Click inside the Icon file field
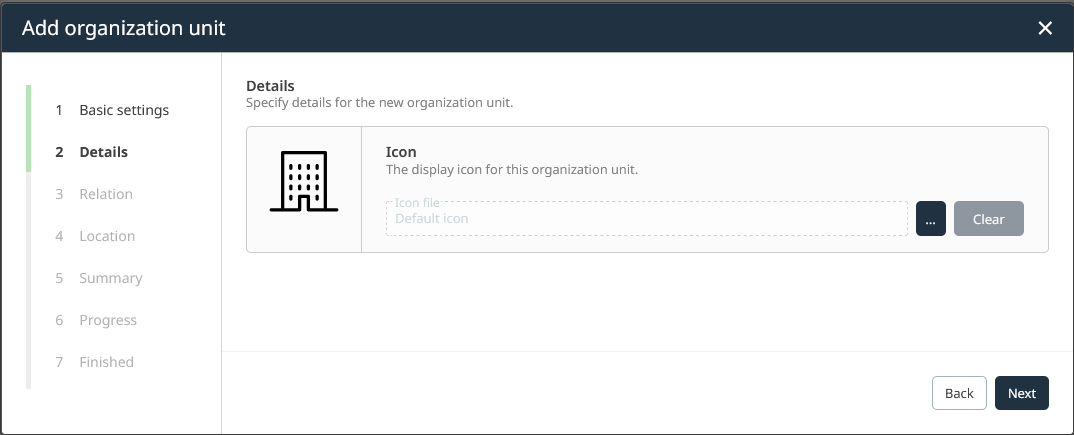Image resolution: width=1074 pixels, height=435 pixels. (646, 218)
